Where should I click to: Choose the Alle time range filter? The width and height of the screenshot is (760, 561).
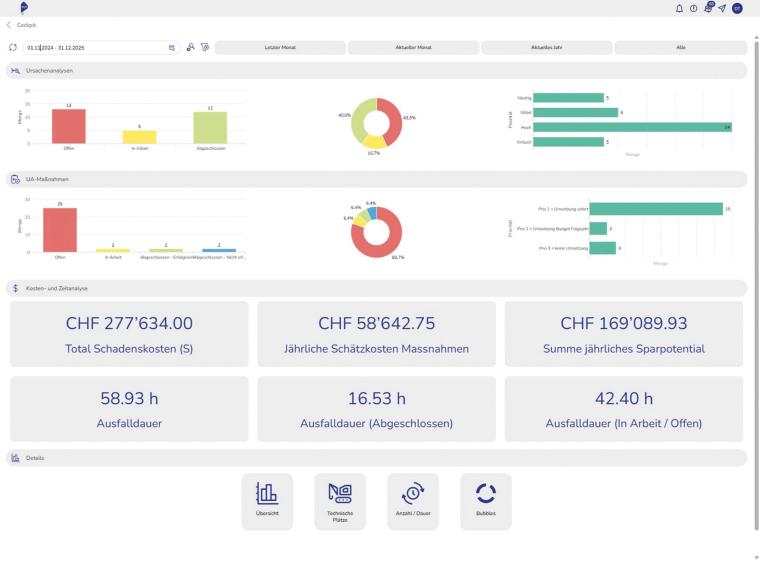click(x=680, y=47)
